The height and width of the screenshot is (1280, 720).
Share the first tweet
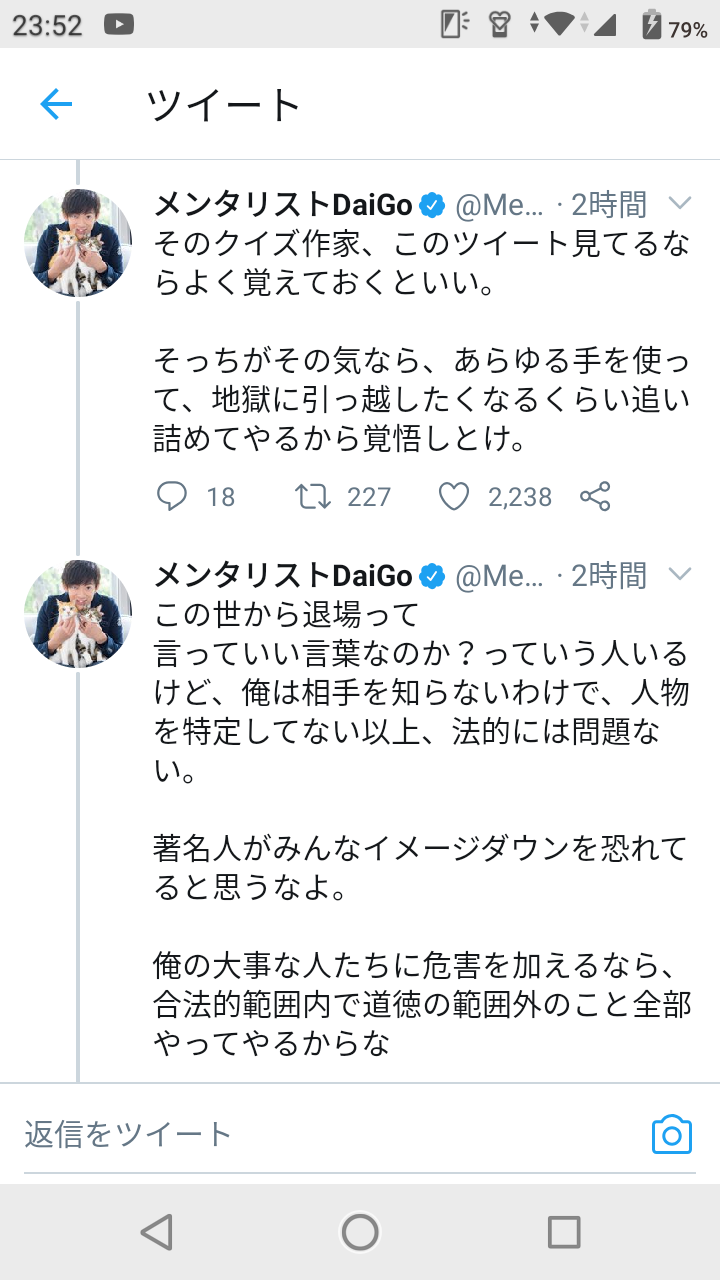pos(595,496)
